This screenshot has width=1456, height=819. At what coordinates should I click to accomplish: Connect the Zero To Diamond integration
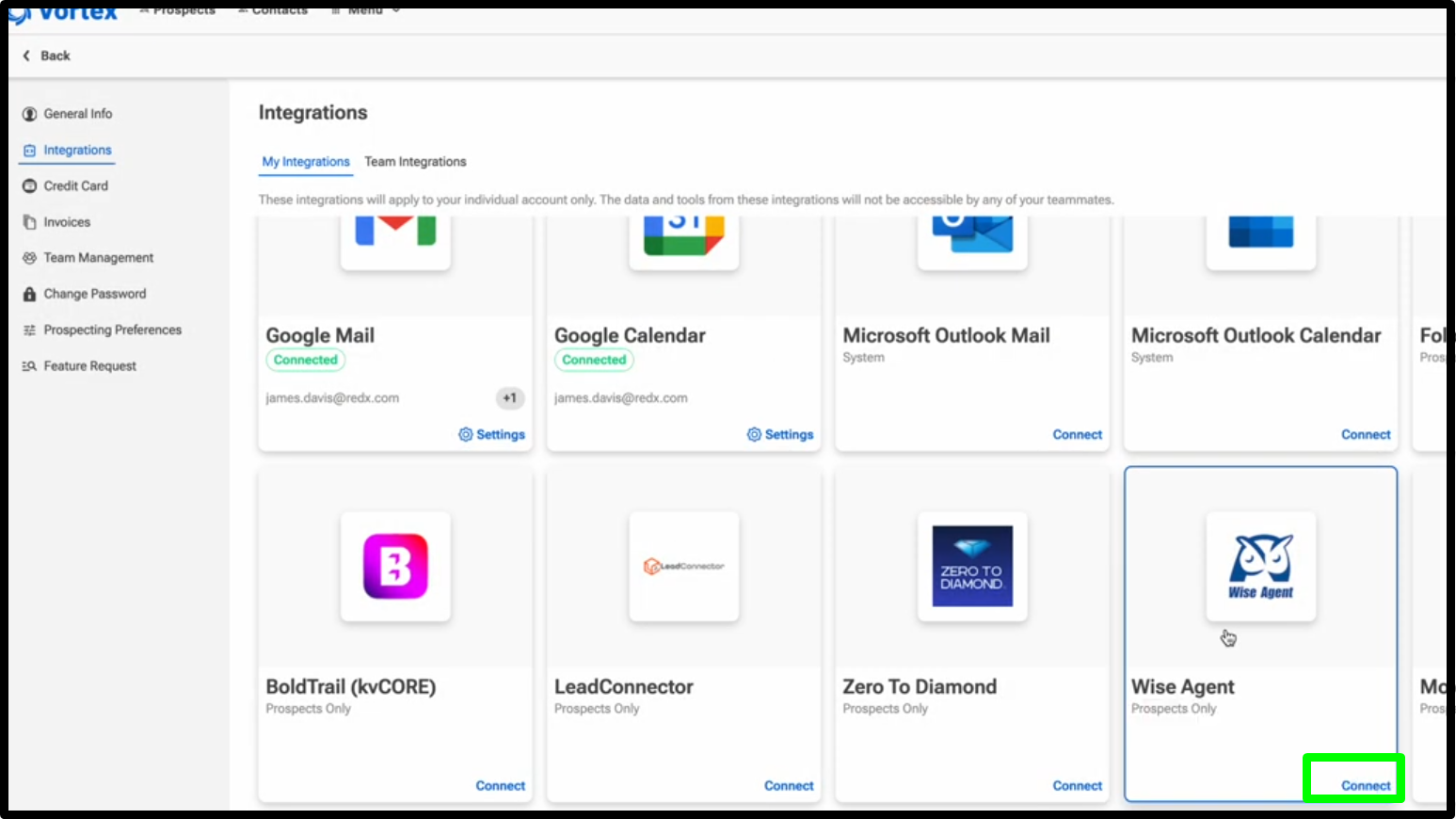tap(1077, 786)
